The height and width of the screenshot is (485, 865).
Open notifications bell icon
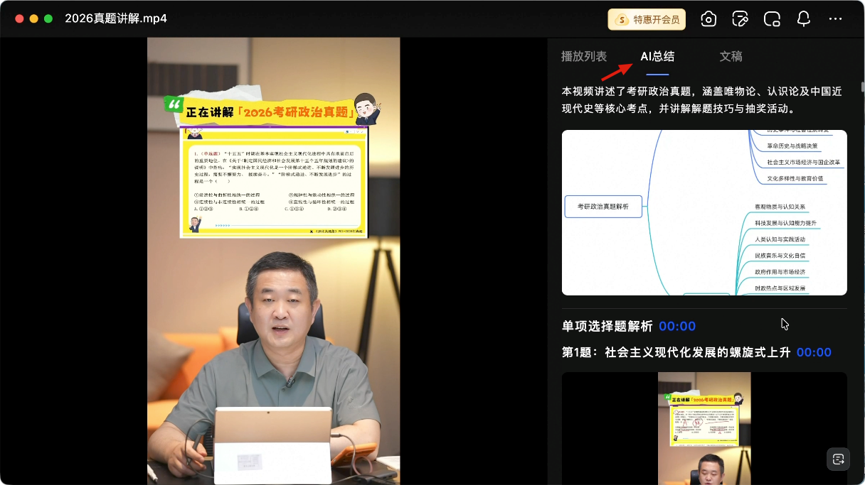coord(804,19)
